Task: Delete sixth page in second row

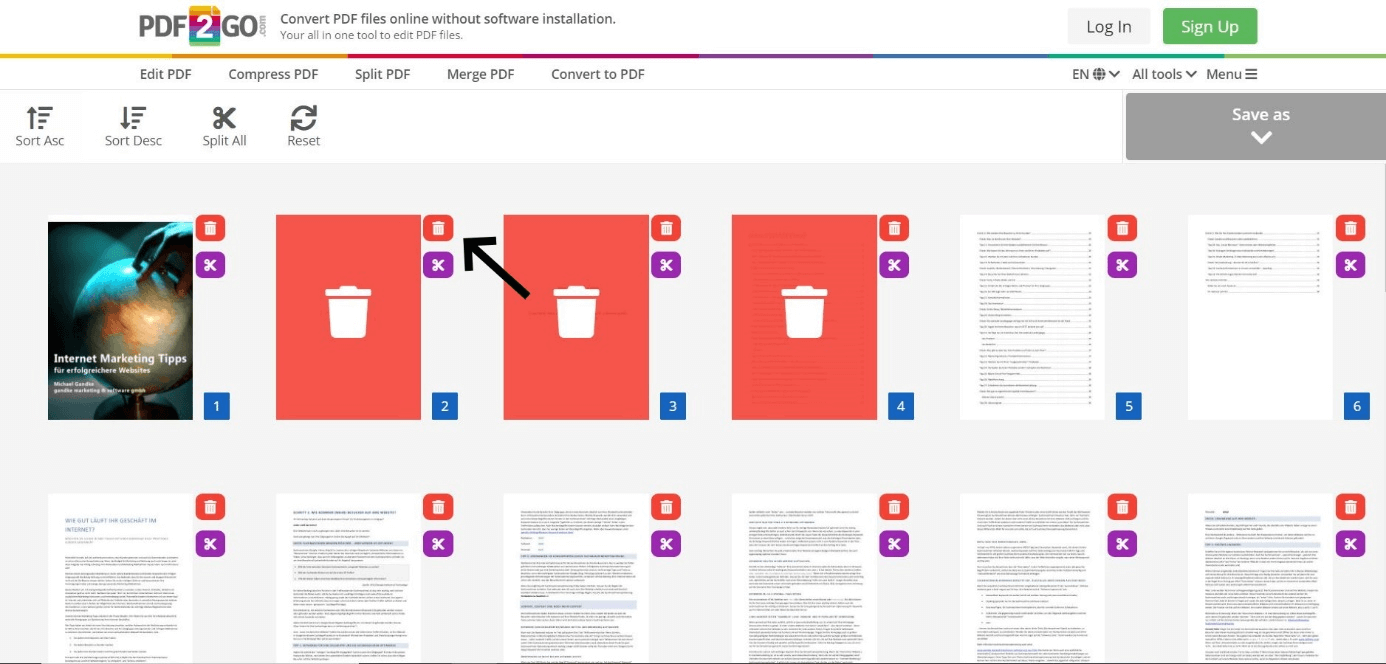Action: click(1350, 507)
